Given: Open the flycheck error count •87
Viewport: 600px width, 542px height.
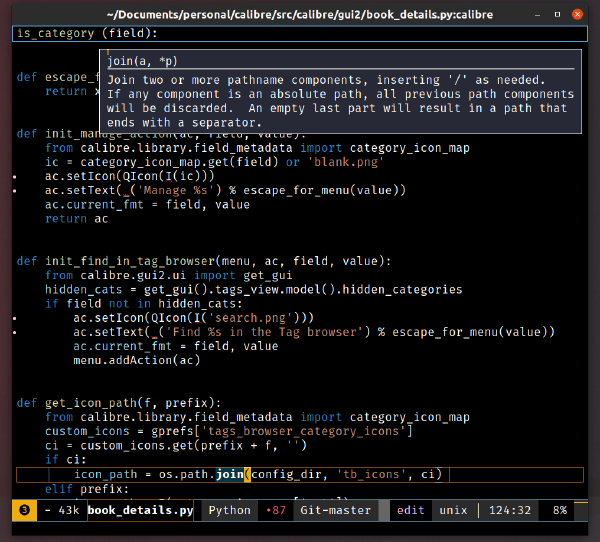Looking at the screenshot, I should (x=276, y=510).
